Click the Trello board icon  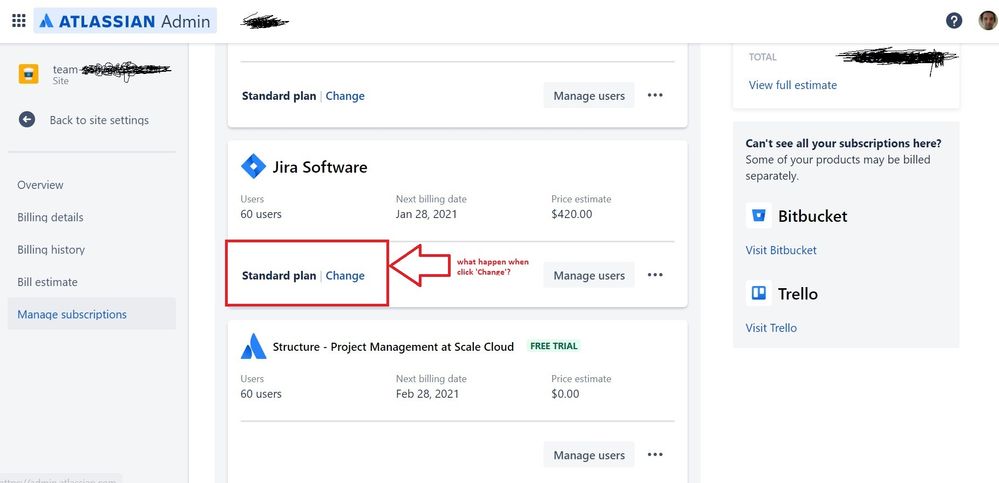pyautogui.click(x=758, y=293)
